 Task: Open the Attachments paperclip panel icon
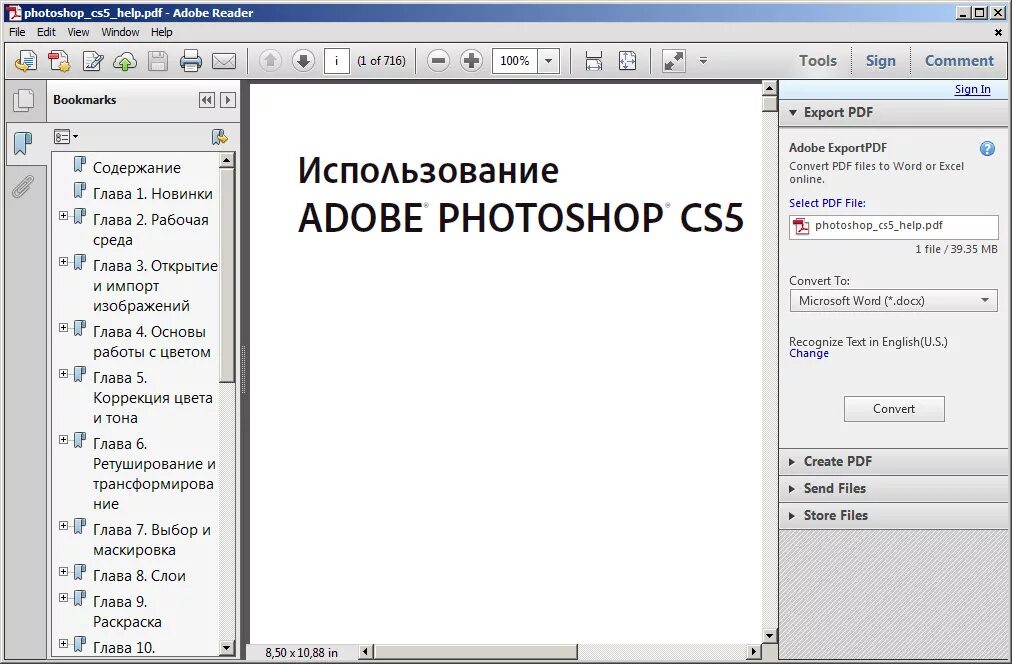coord(23,187)
